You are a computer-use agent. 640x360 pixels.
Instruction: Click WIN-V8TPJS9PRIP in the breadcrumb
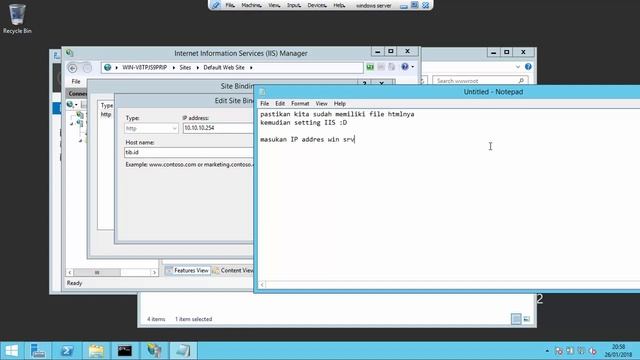pos(144,67)
